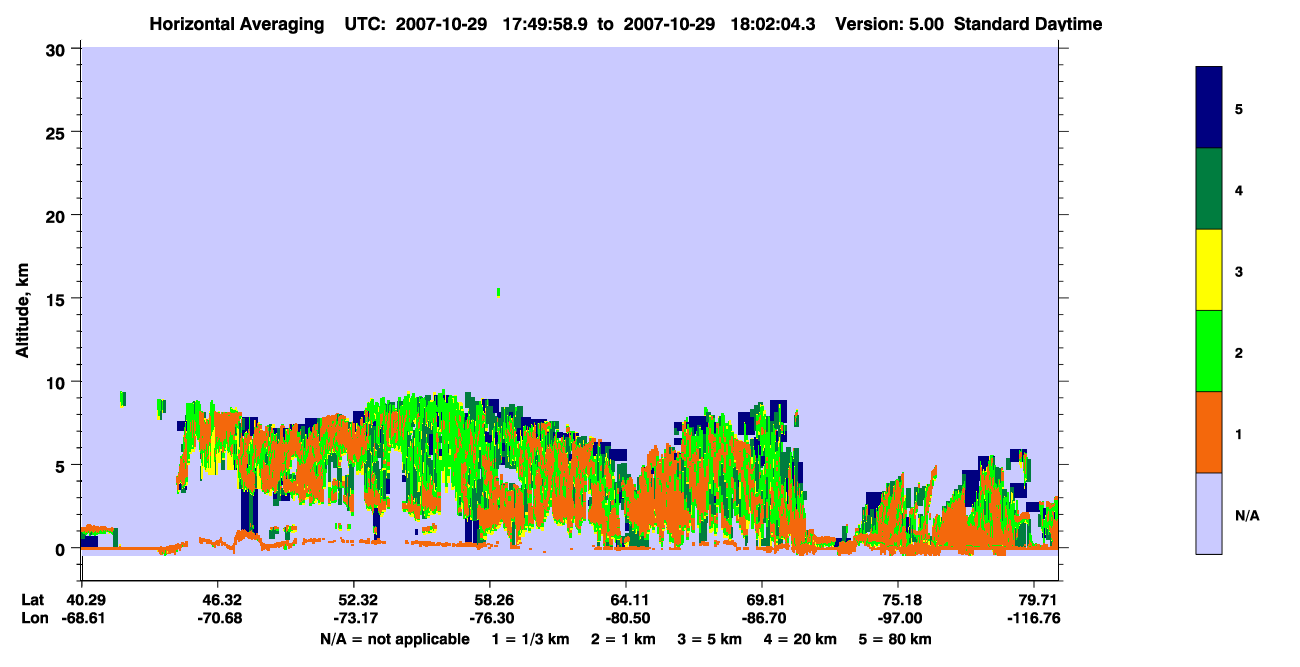Screen dimensions: 1300x667
Task: Click the 'Lon' row label
Action: pos(33,618)
